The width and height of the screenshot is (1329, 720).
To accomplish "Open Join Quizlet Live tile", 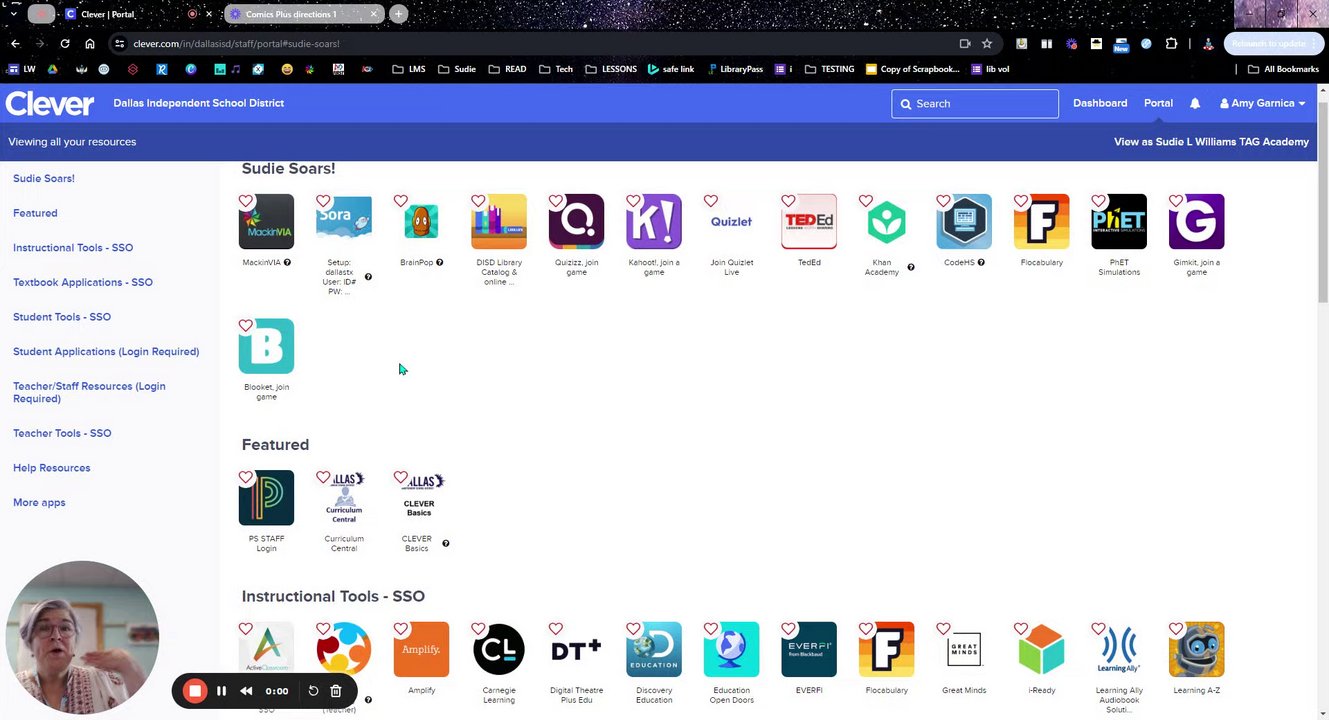I will 731,222.
